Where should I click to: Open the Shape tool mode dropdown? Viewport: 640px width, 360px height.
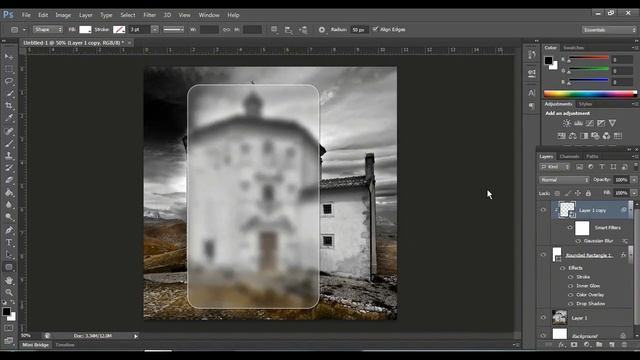click(48, 29)
